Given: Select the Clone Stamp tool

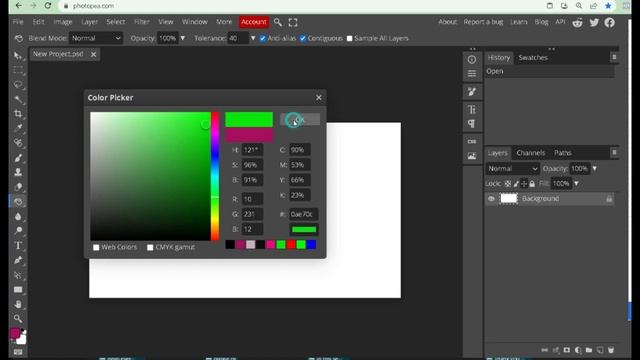Looking at the screenshot, I should 18,172.
